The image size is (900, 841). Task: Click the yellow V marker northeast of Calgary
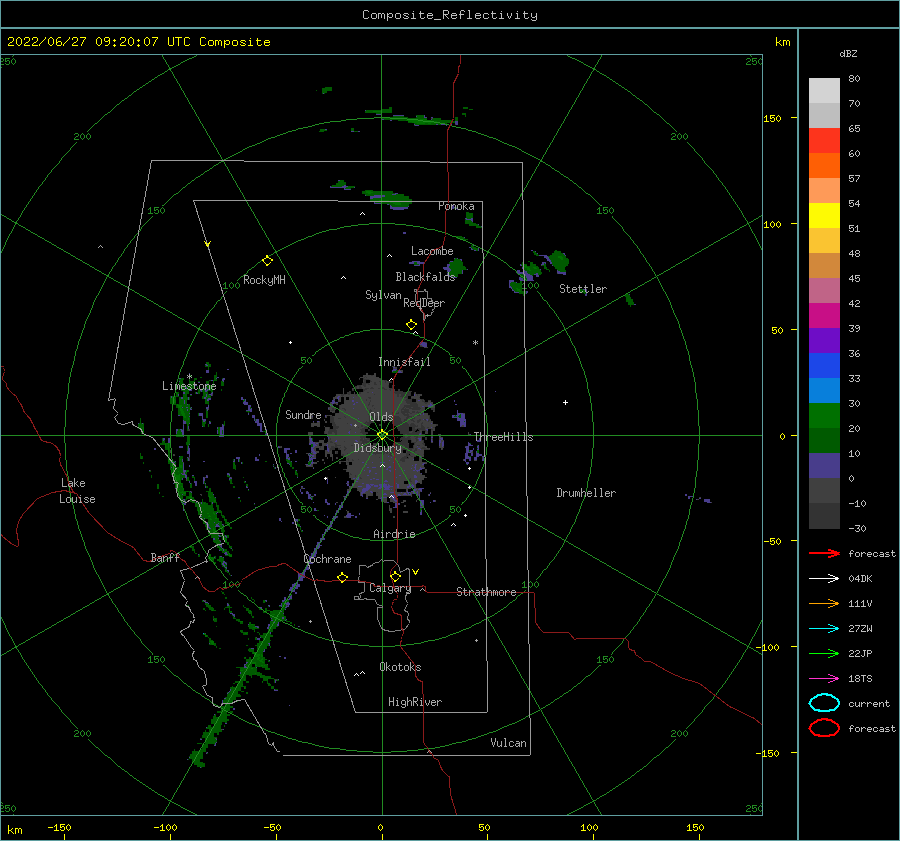(416, 572)
